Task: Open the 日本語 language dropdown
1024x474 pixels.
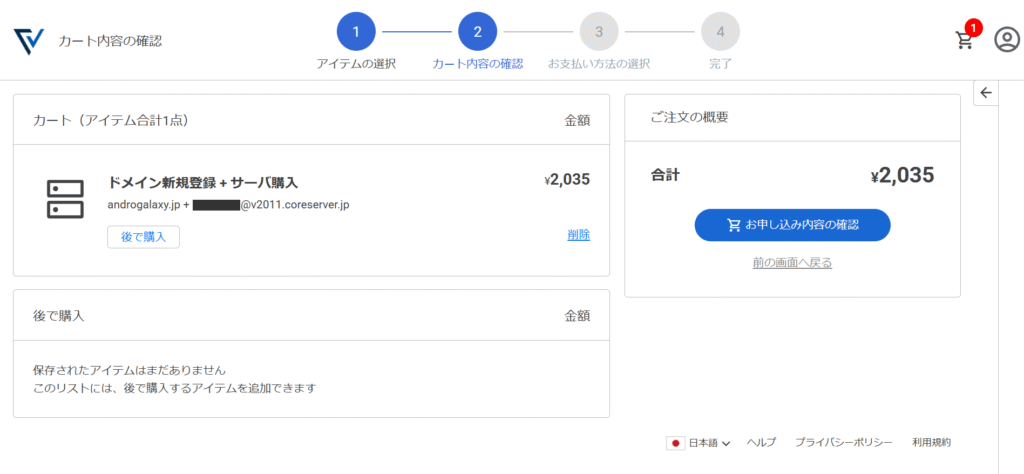Action: click(x=709, y=443)
